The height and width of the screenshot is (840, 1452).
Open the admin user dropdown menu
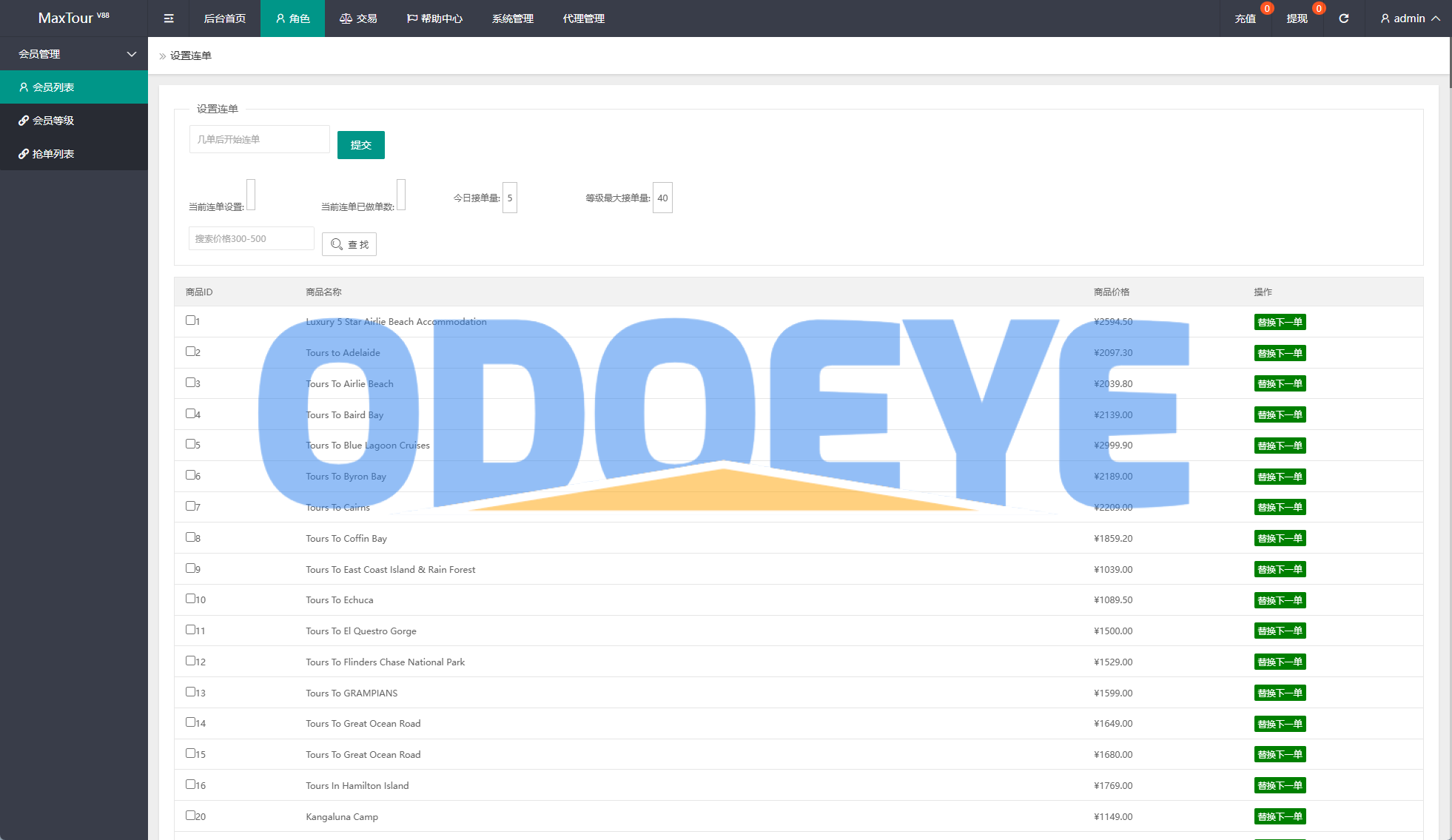click(x=1409, y=19)
